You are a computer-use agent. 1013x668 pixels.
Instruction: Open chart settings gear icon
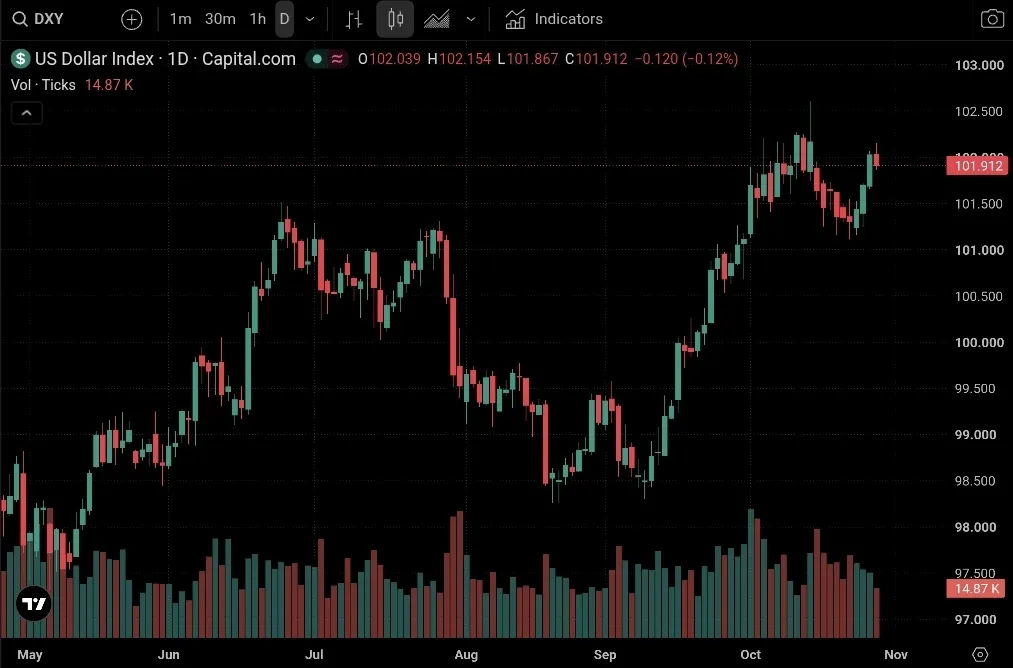pyautogui.click(x=980, y=654)
